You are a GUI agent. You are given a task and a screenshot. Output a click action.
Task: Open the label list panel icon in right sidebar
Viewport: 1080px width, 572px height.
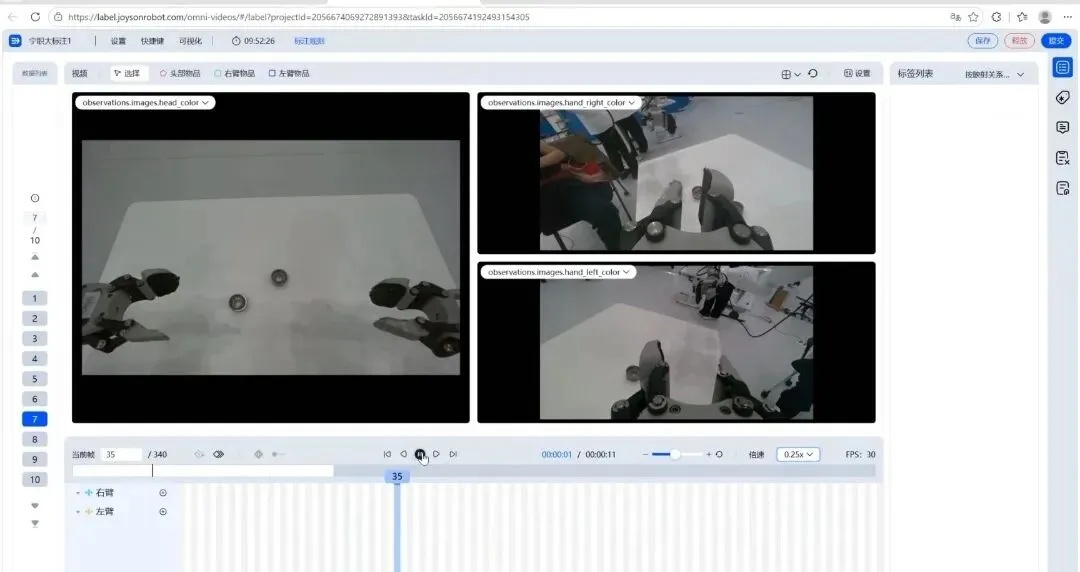tap(1063, 67)
